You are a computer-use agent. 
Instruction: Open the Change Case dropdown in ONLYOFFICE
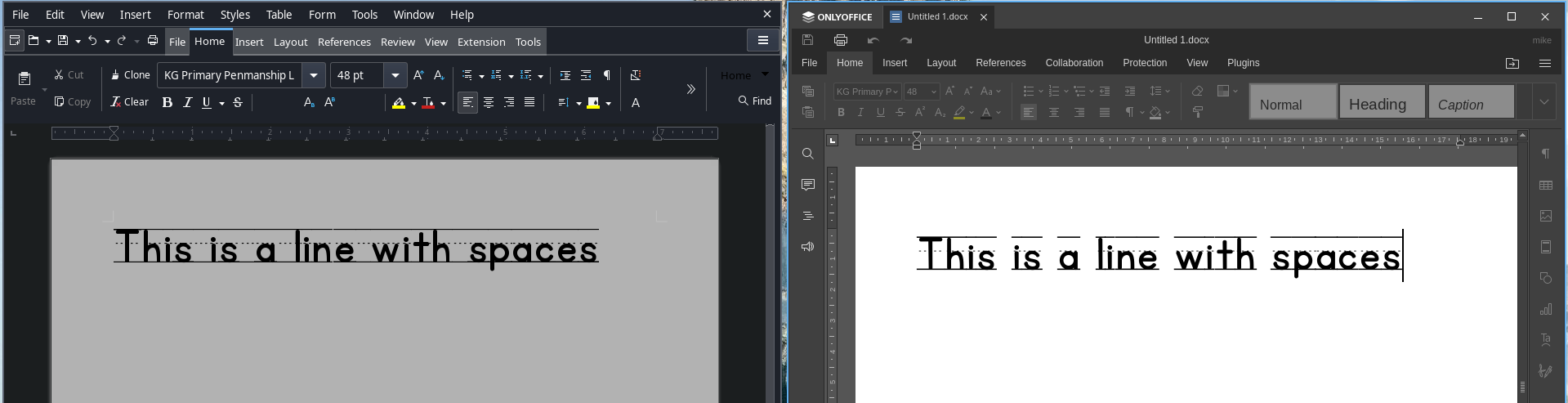click(x=990, y=91)
